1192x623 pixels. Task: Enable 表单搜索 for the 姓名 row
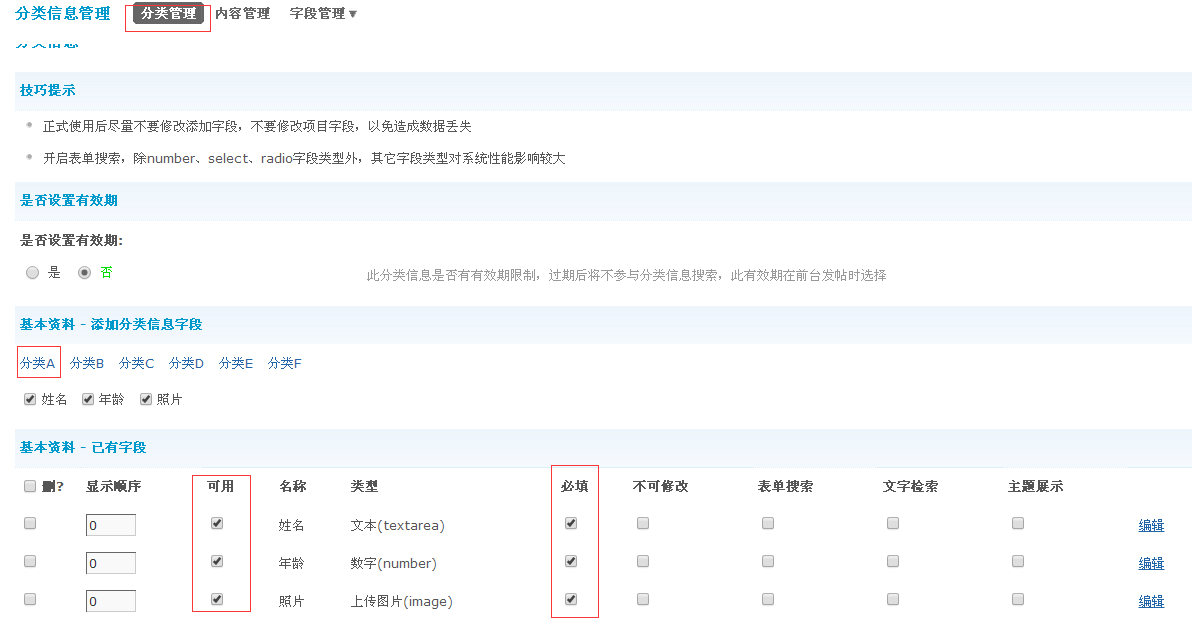point(767,522)
